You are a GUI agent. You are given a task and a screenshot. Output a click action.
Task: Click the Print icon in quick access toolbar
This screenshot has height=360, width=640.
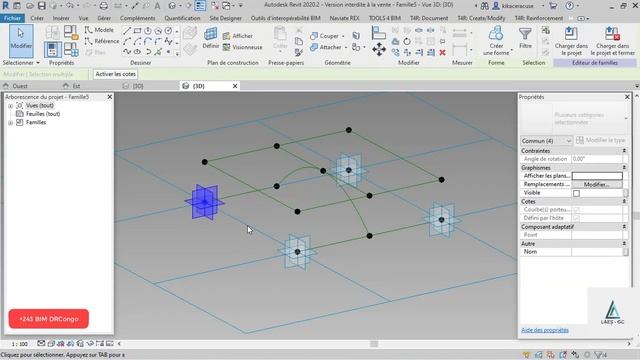(x=104, y=6)
